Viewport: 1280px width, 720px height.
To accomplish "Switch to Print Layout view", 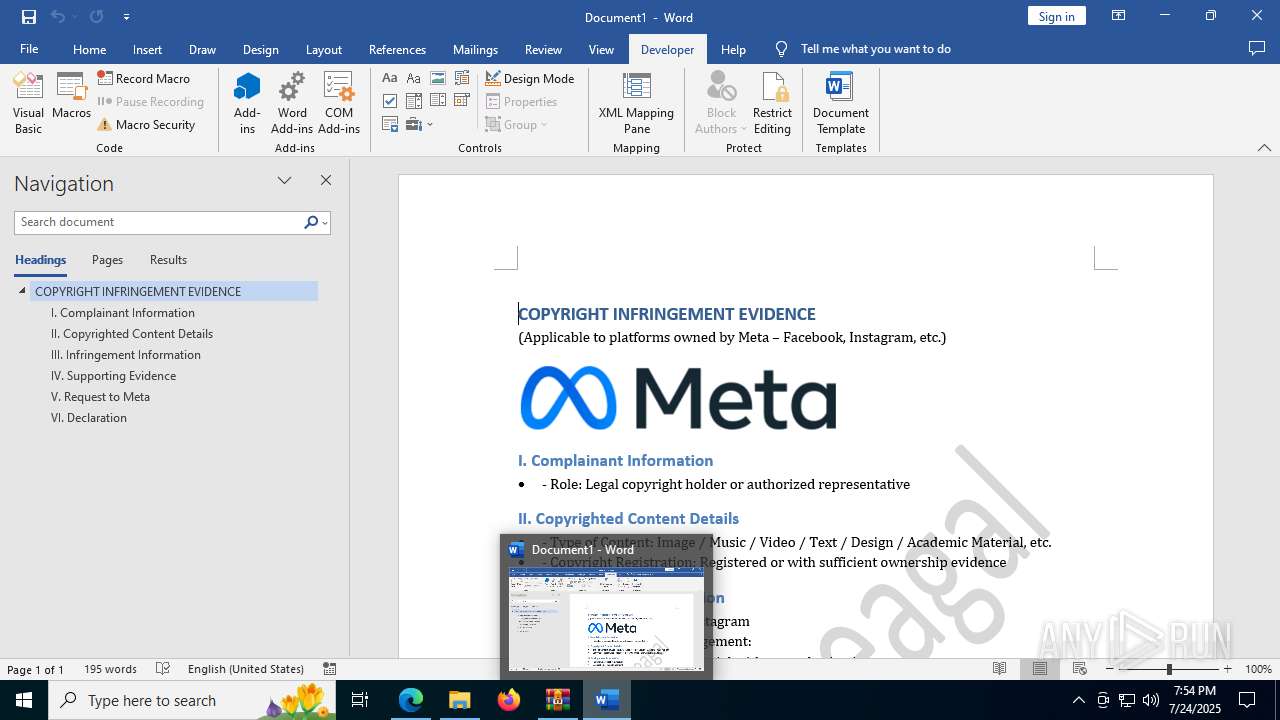I will [1039, 669].
